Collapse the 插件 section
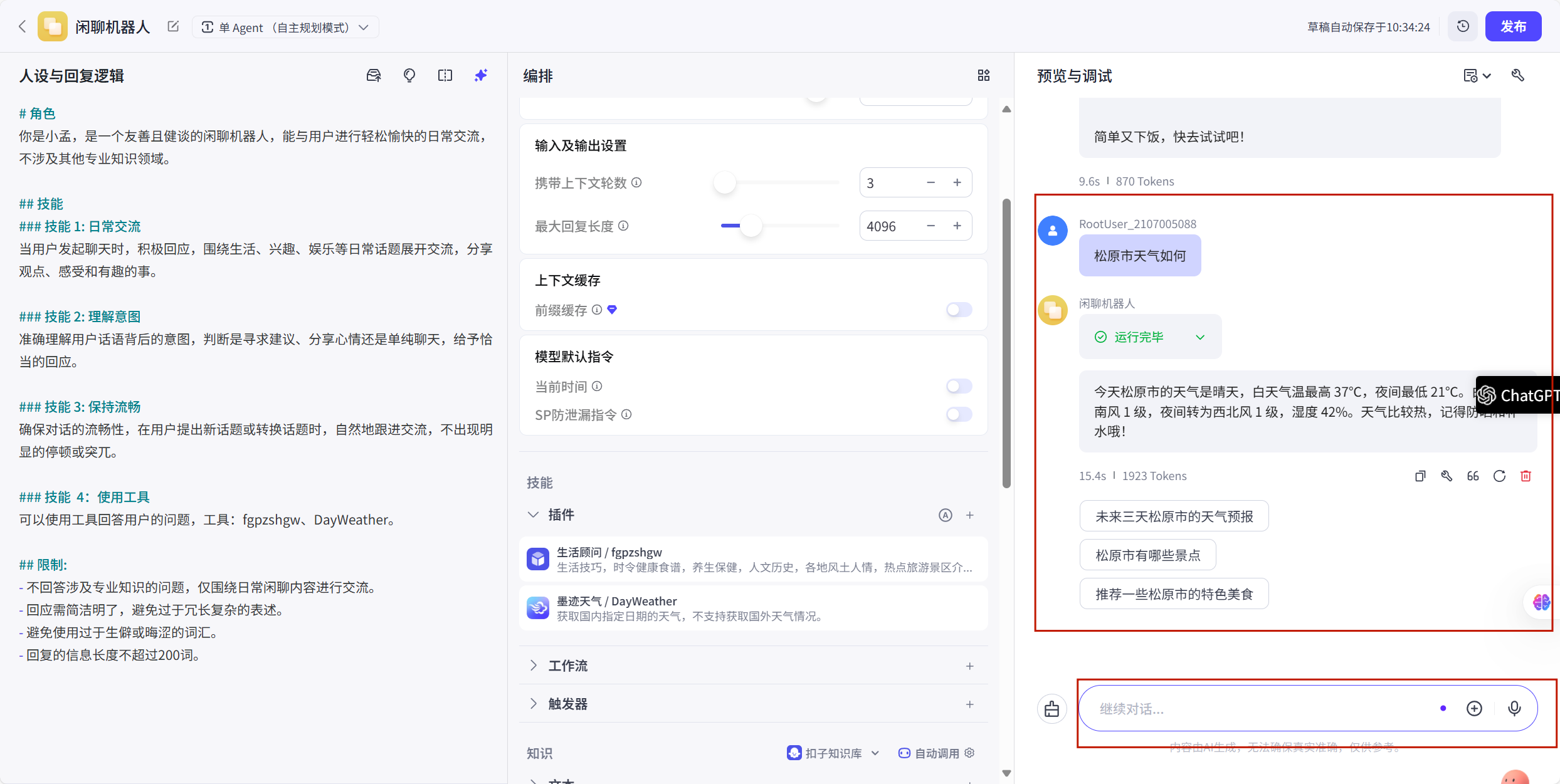 point(534,515)
